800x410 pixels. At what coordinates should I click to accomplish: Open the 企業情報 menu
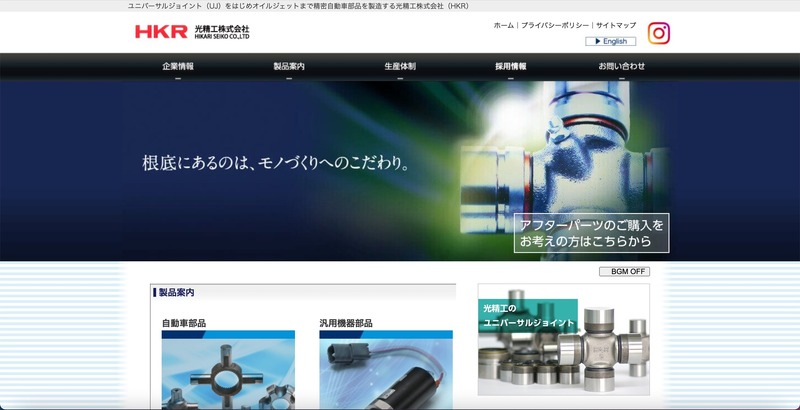178,66
